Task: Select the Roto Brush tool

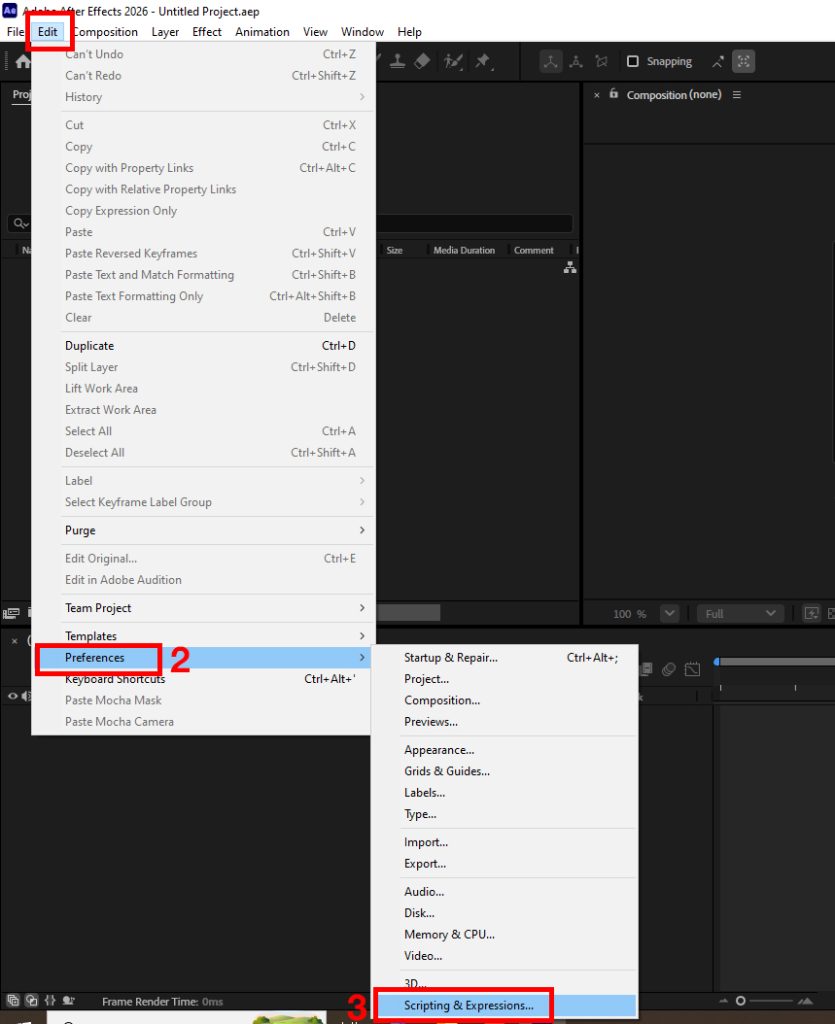Action: click(x=453, y=61)
